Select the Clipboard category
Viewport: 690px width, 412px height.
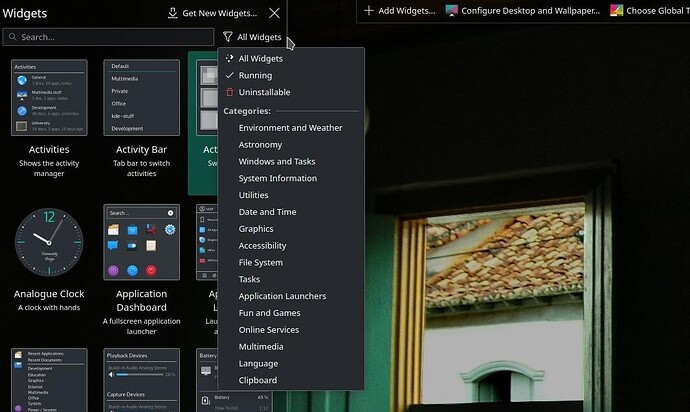coord(290,380)
